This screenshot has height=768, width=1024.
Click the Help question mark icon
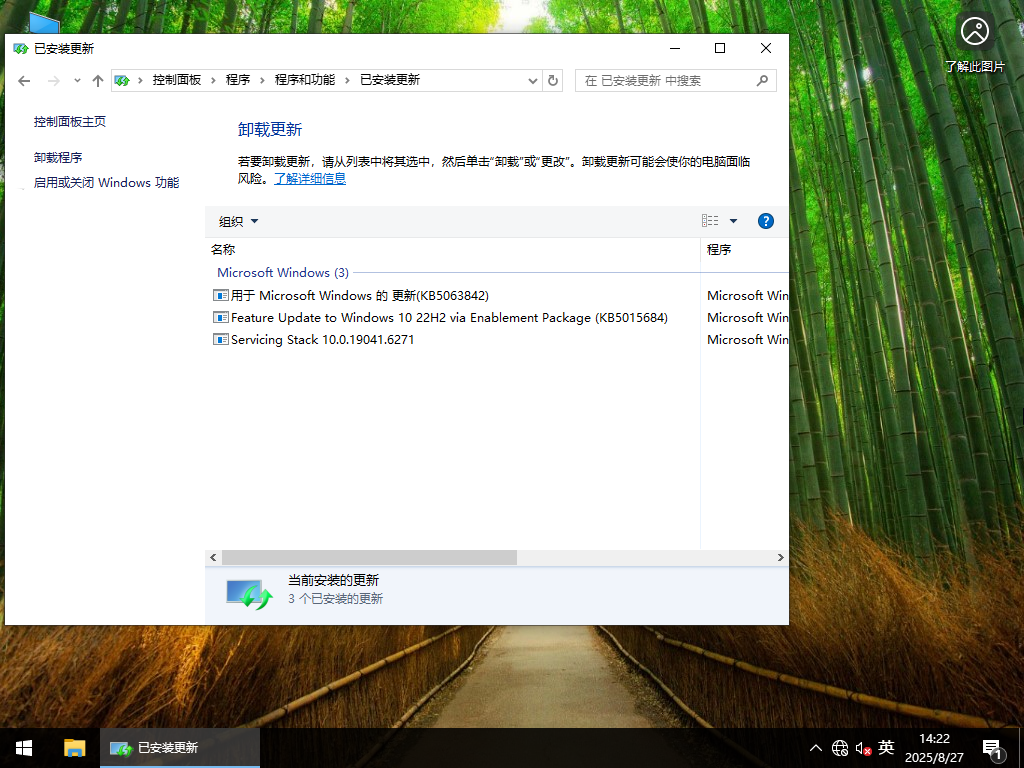tap(765, 221)
